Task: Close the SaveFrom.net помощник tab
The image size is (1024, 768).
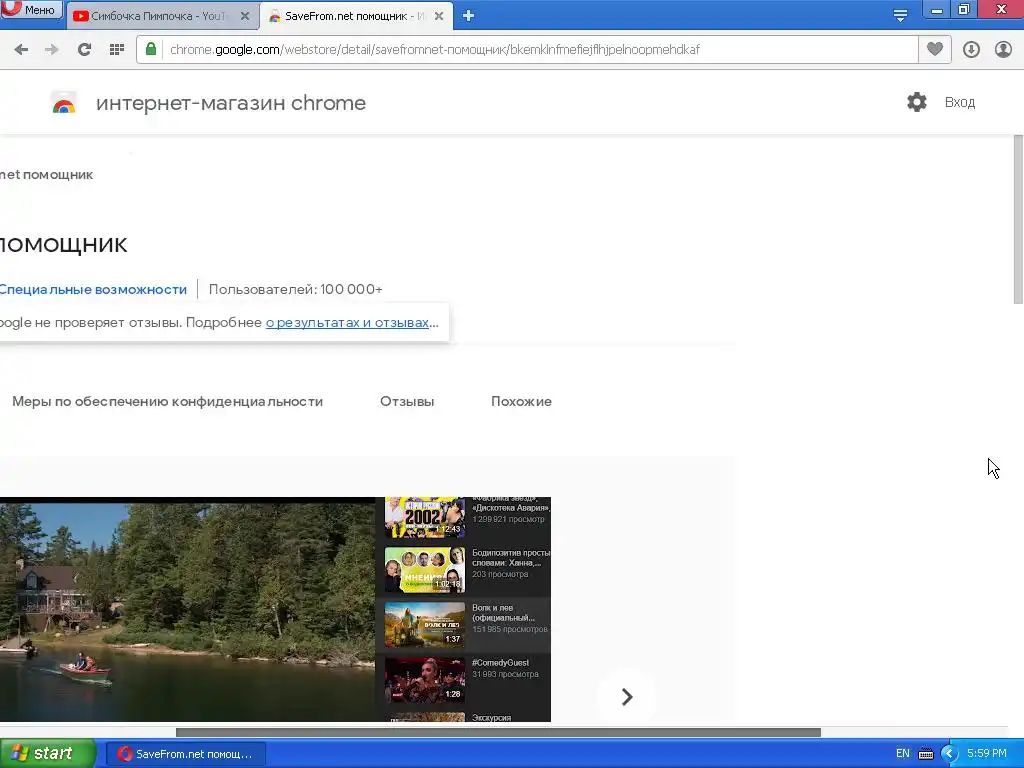Action: [439, 16]
